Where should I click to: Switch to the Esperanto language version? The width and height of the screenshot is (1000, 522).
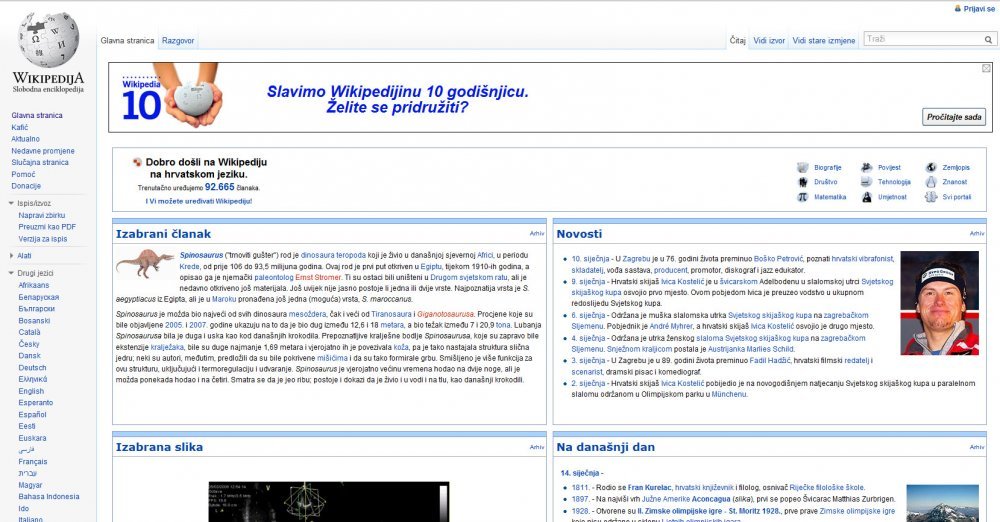(x=36, y=403)
